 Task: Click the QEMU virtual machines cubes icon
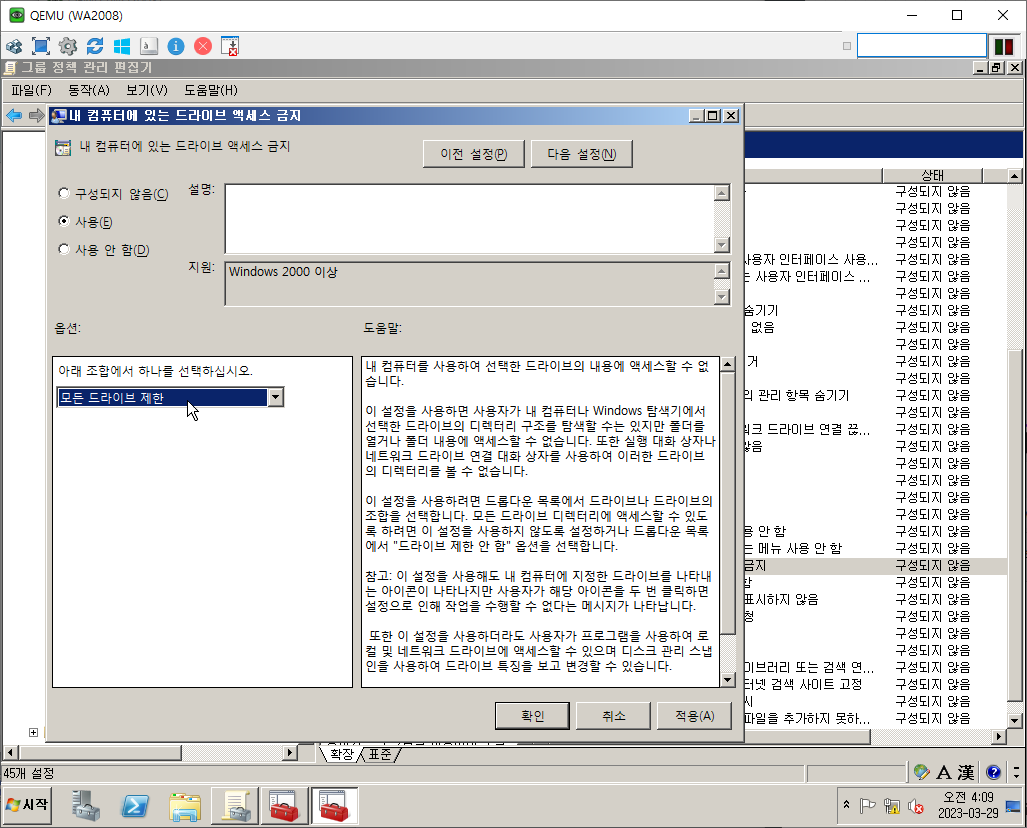click(x=14, y=46)
